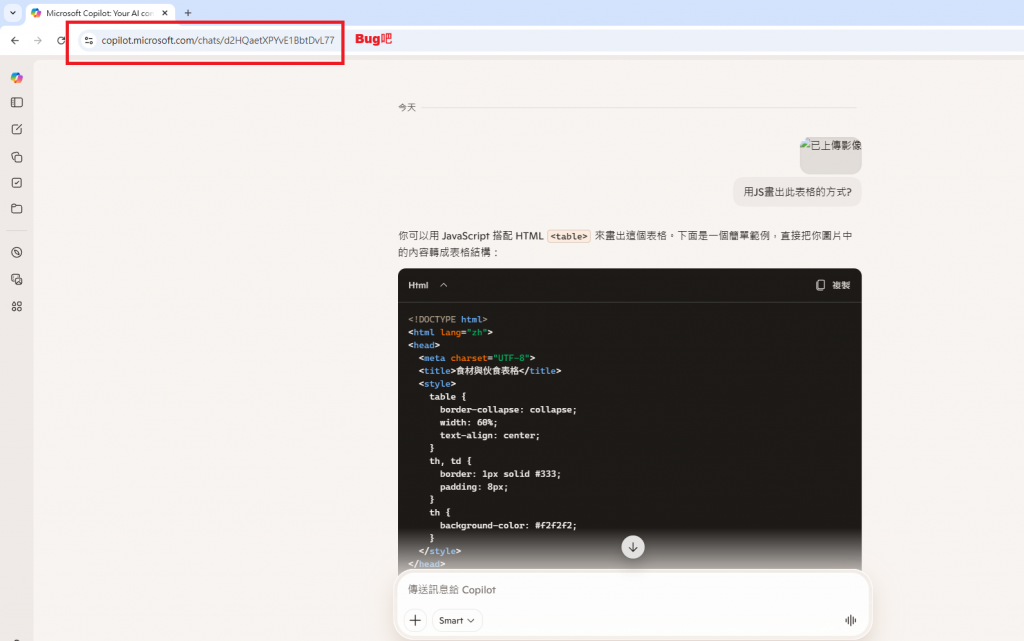The image size is (1024, 641).
Task: Click the user message 用JS畫出此表格的方式?
Action: point(797,192)
